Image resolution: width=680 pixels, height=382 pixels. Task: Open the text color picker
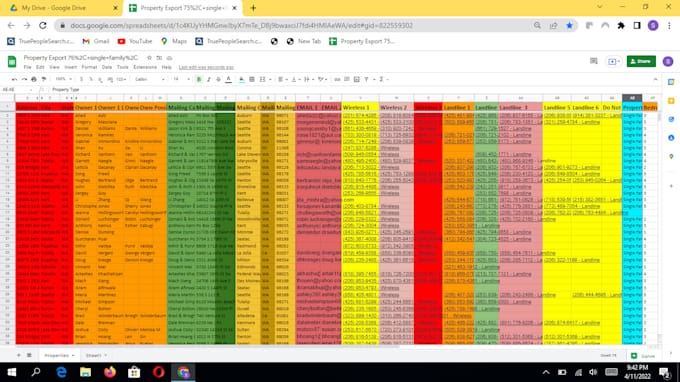[x=229, y=79]
